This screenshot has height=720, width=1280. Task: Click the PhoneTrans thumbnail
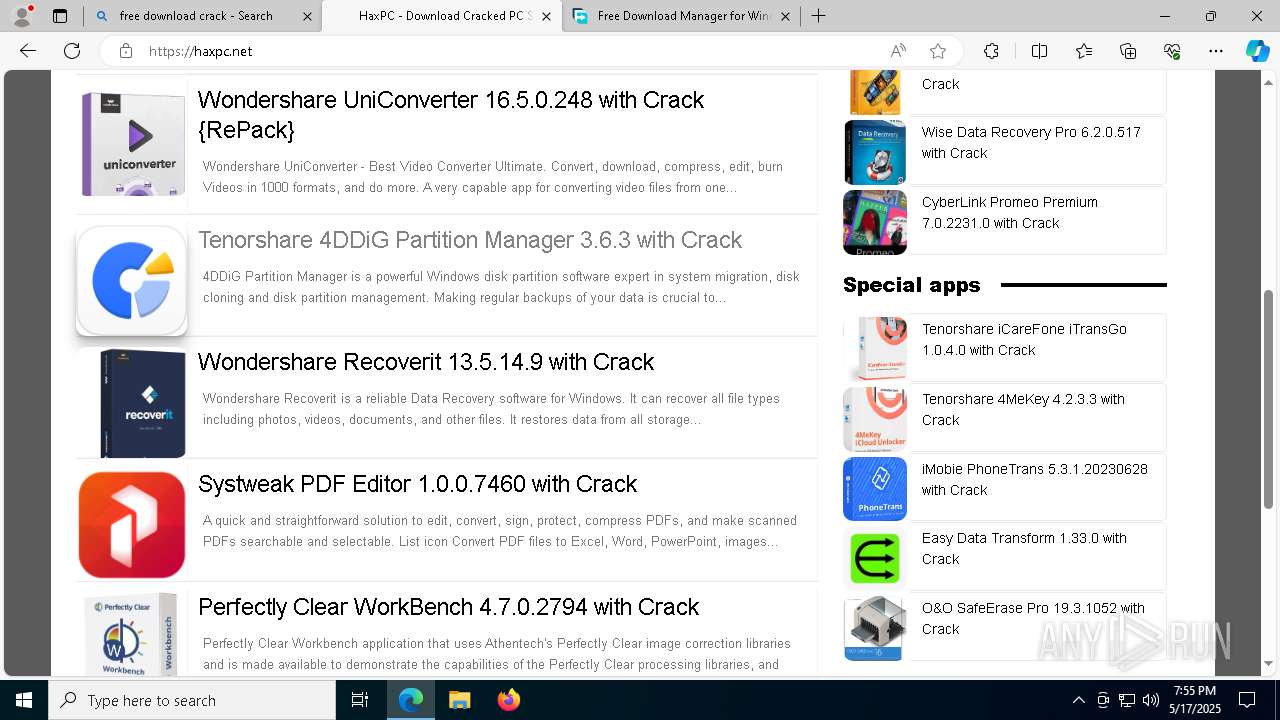[x=875, y=489]
